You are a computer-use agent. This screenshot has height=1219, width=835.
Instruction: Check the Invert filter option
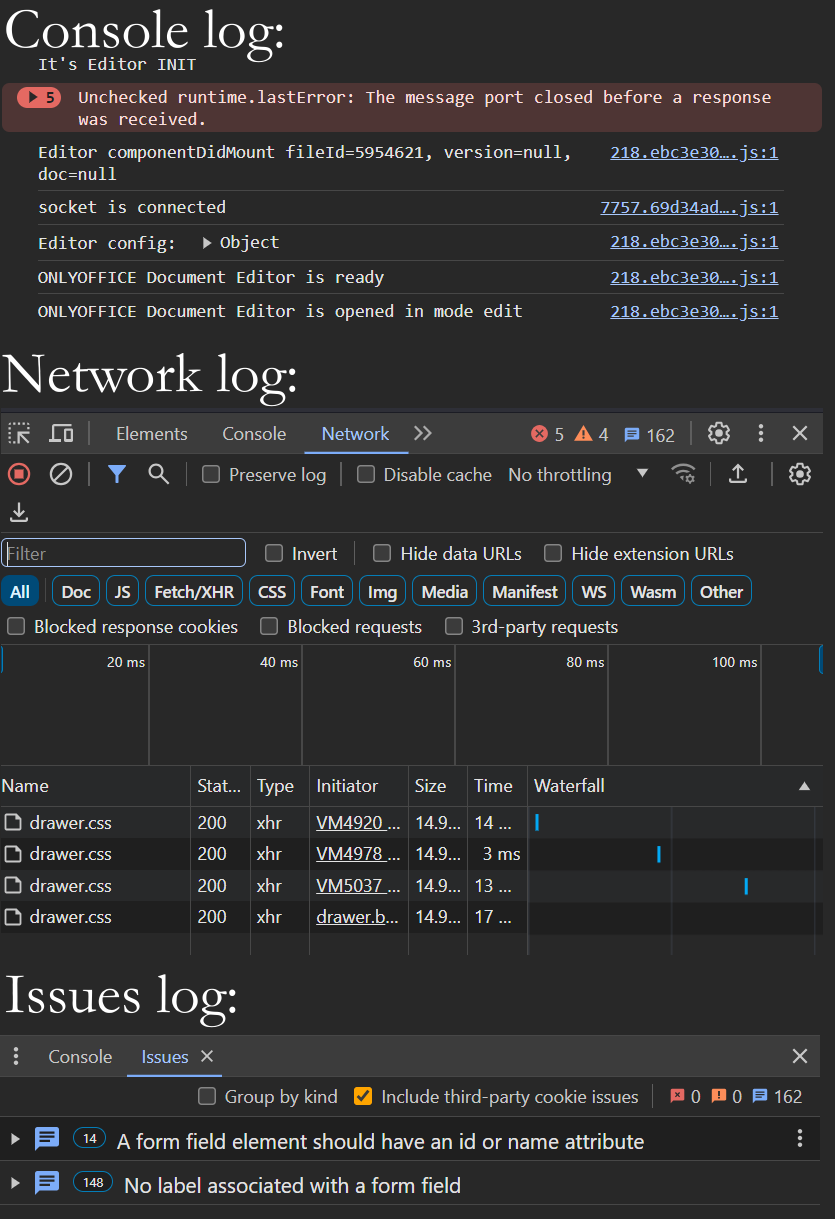[274, 553]
